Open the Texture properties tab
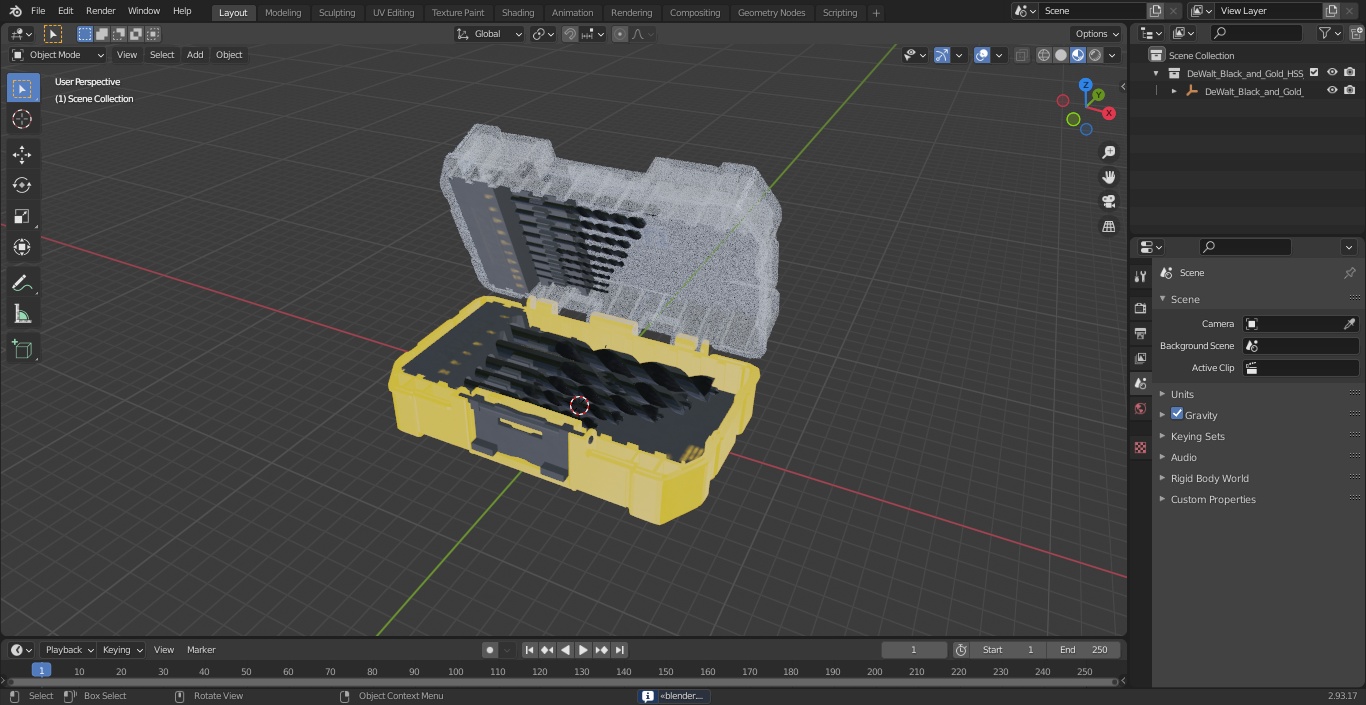The image size is (1366, 705). click(1140, 447)
